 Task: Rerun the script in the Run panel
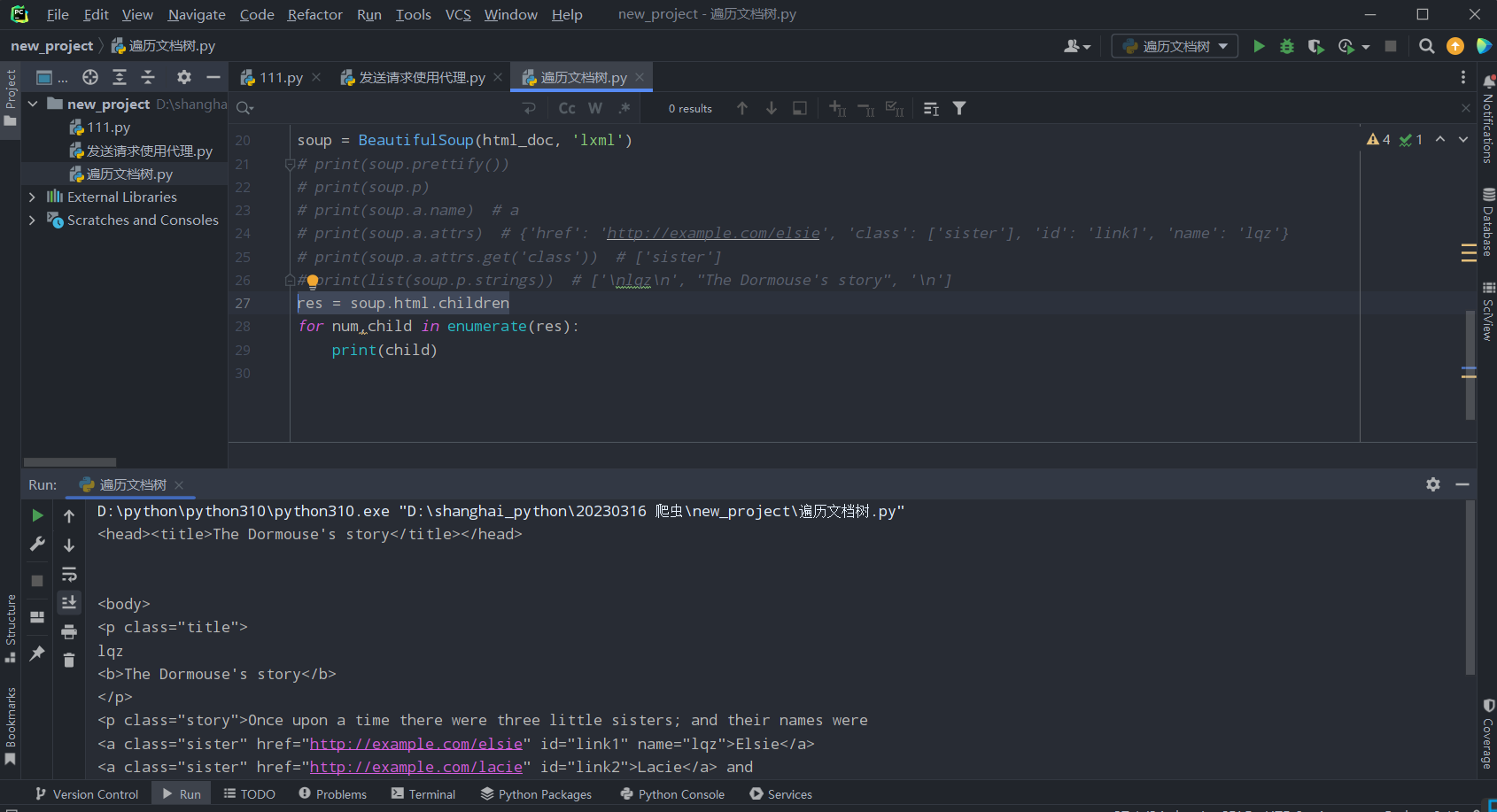coord(37,515)
